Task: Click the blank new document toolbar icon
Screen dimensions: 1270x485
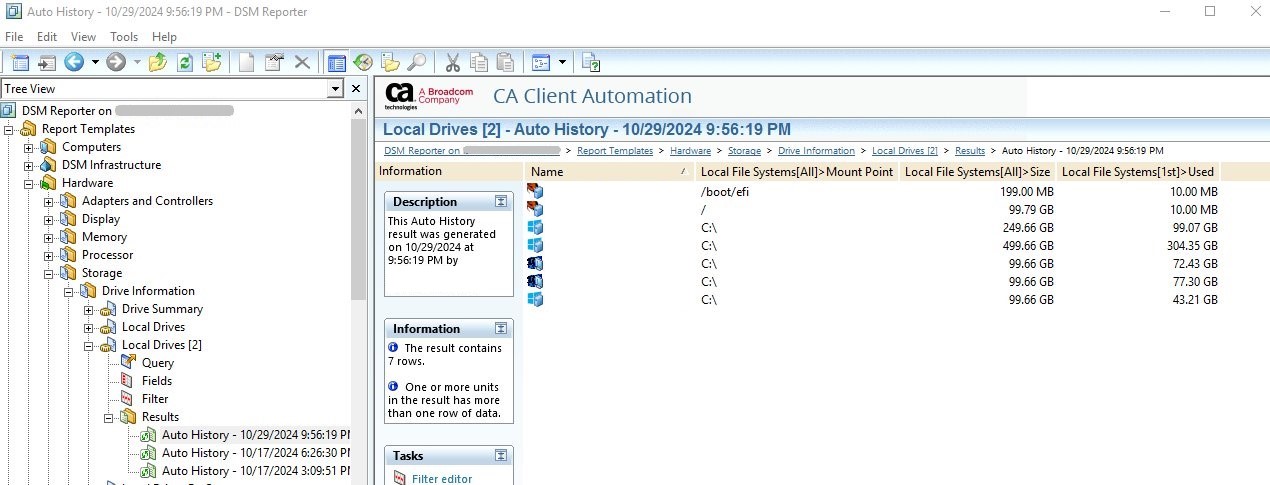Action: (x=246, y=62)
